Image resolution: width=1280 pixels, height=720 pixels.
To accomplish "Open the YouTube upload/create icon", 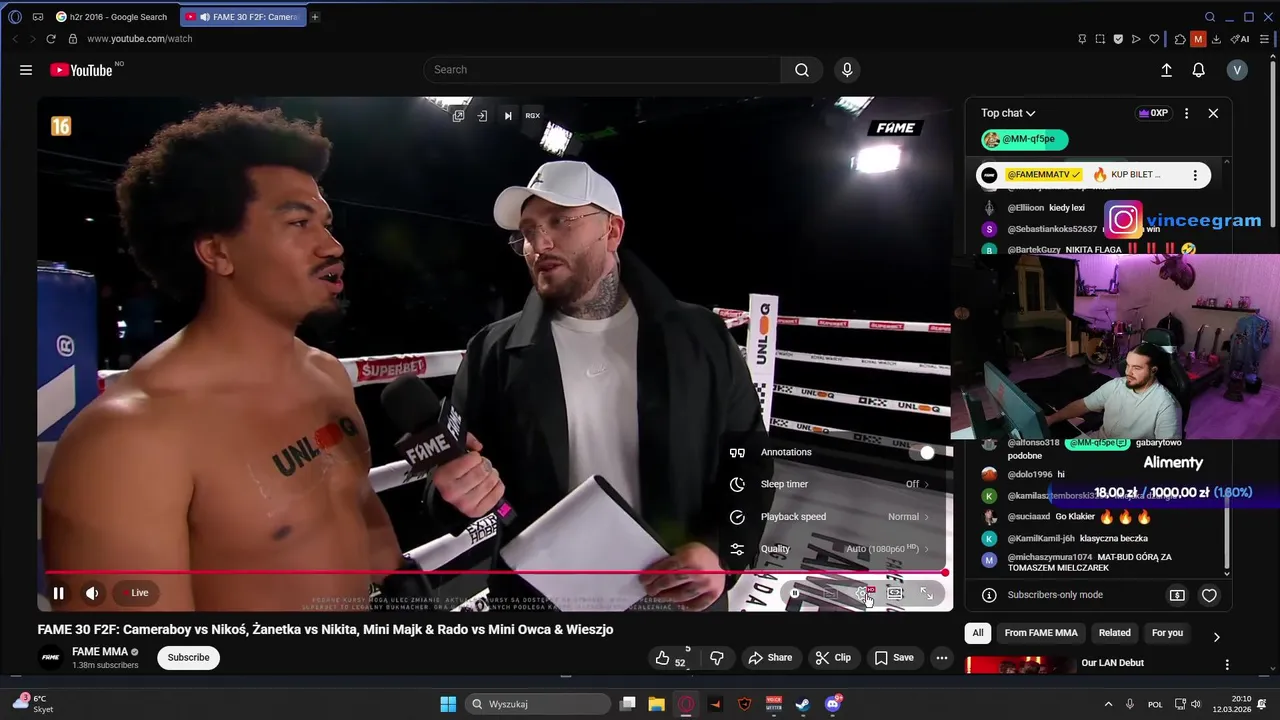I will coord(1166,70).
